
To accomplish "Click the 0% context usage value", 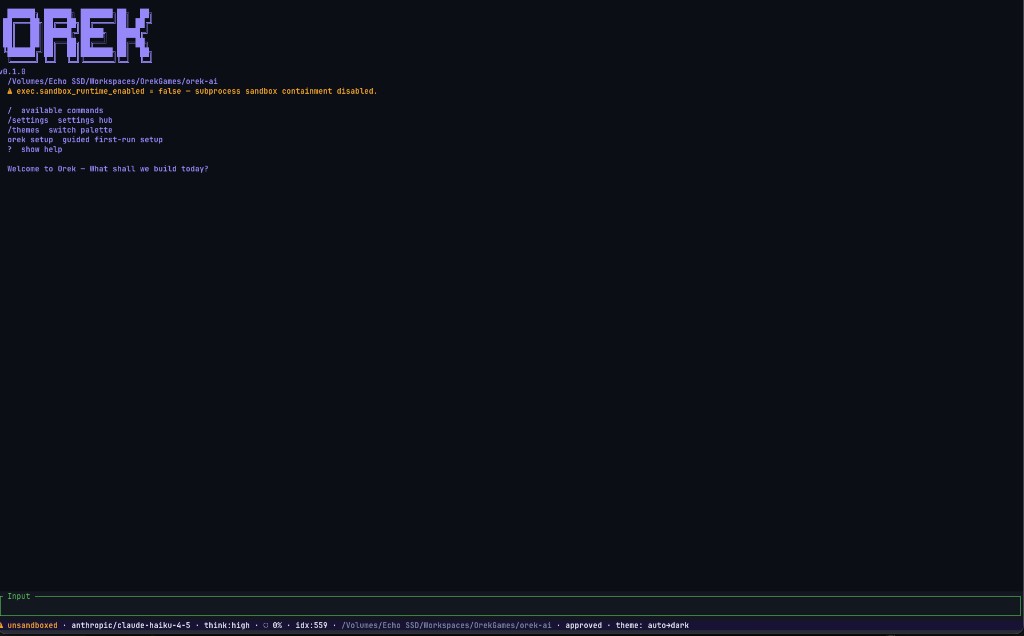I will coord(278,626).
